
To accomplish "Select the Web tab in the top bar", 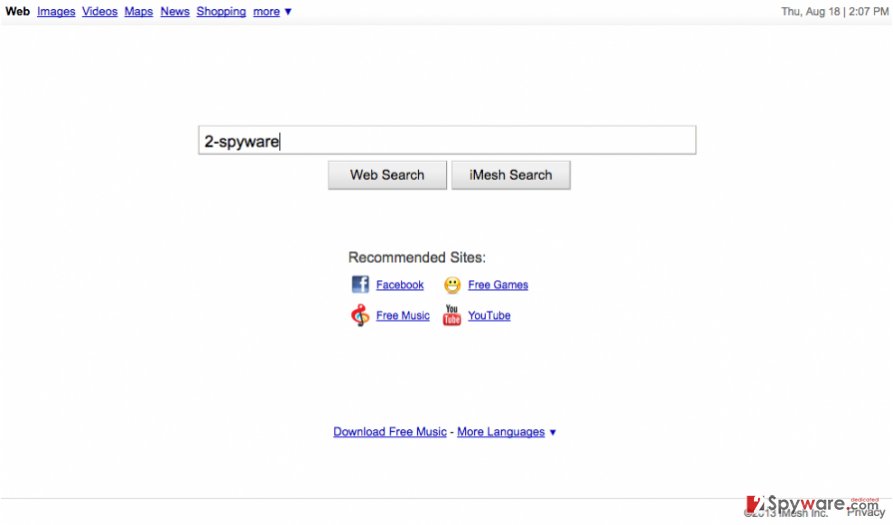I will [x=18, y=11].
